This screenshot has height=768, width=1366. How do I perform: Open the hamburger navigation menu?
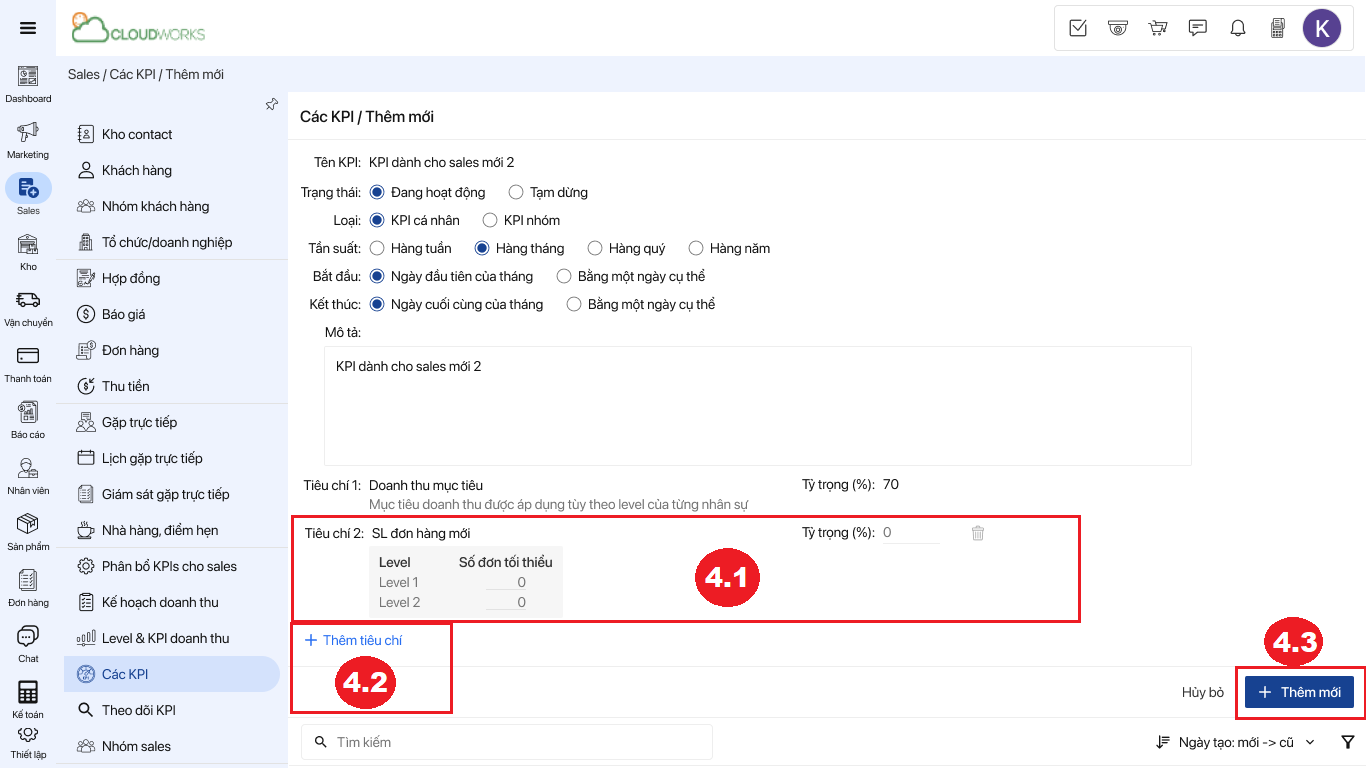coord(28,28)
